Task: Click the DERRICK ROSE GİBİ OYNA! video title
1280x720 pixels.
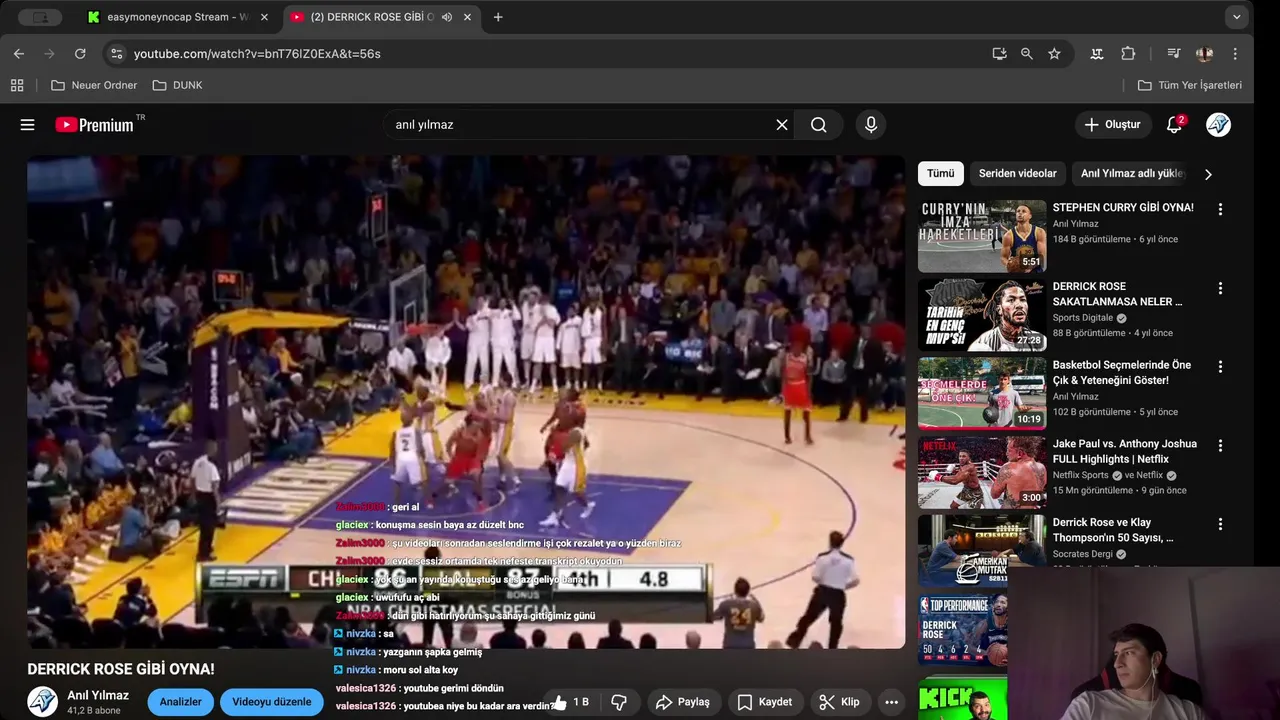Action: [x=121, y=669]
